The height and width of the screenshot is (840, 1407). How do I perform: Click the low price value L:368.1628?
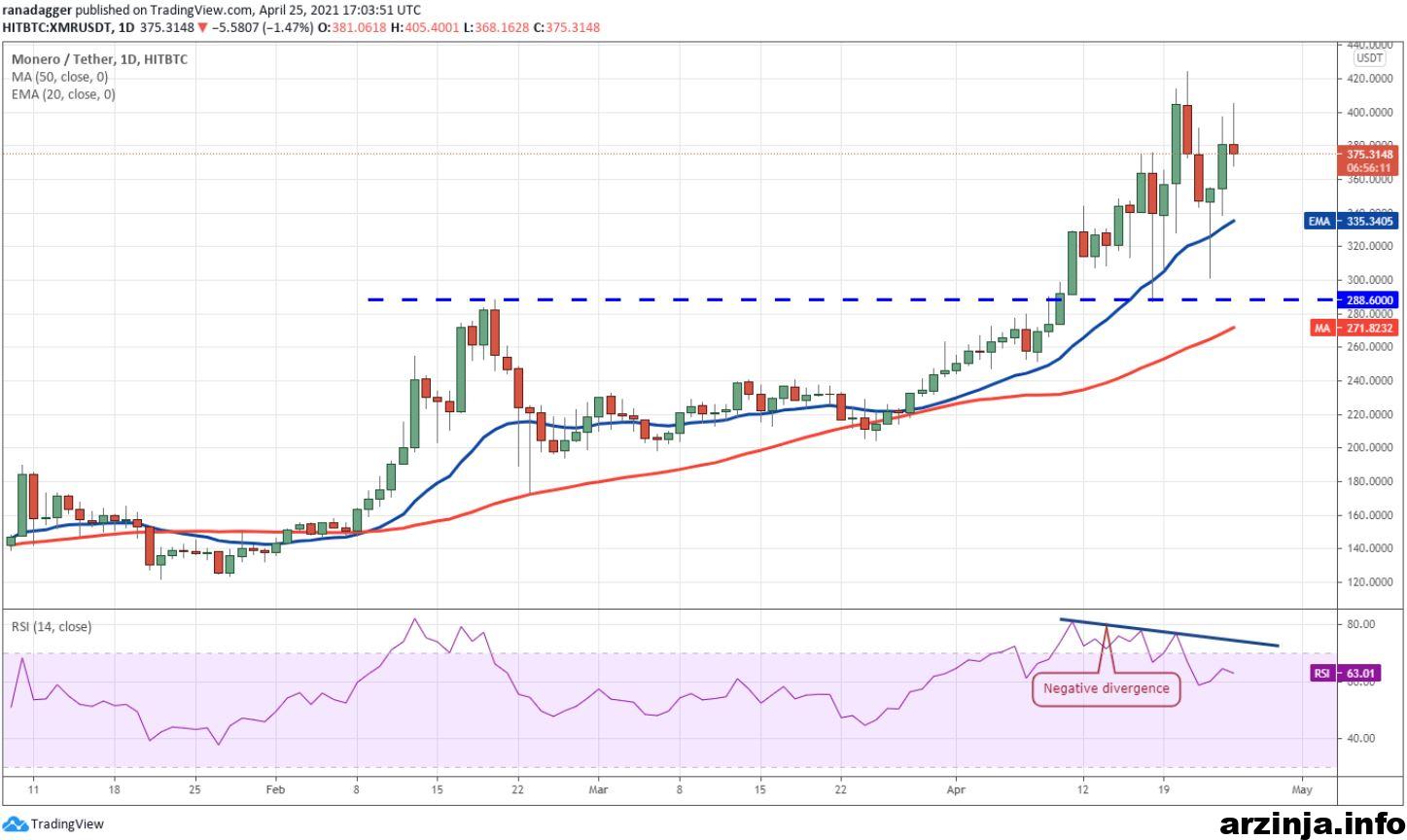click(496, 27)
